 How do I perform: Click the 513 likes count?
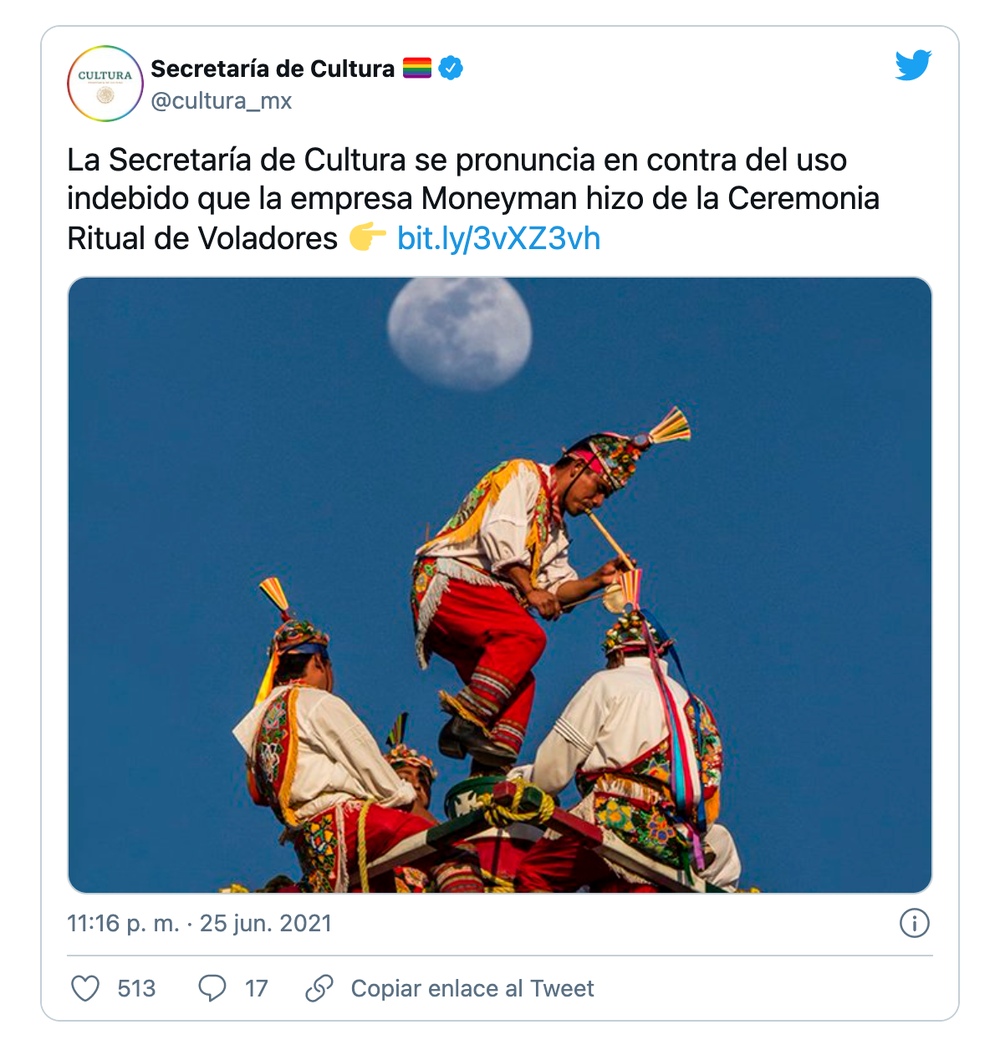(x=137, y=988)
